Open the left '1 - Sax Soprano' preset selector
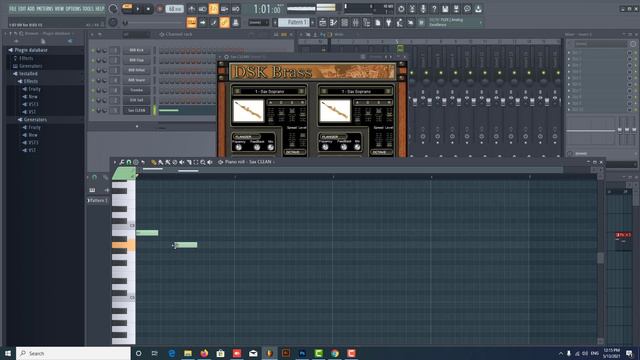The height and width of the screenshot is (360, 640). [269, 91]
